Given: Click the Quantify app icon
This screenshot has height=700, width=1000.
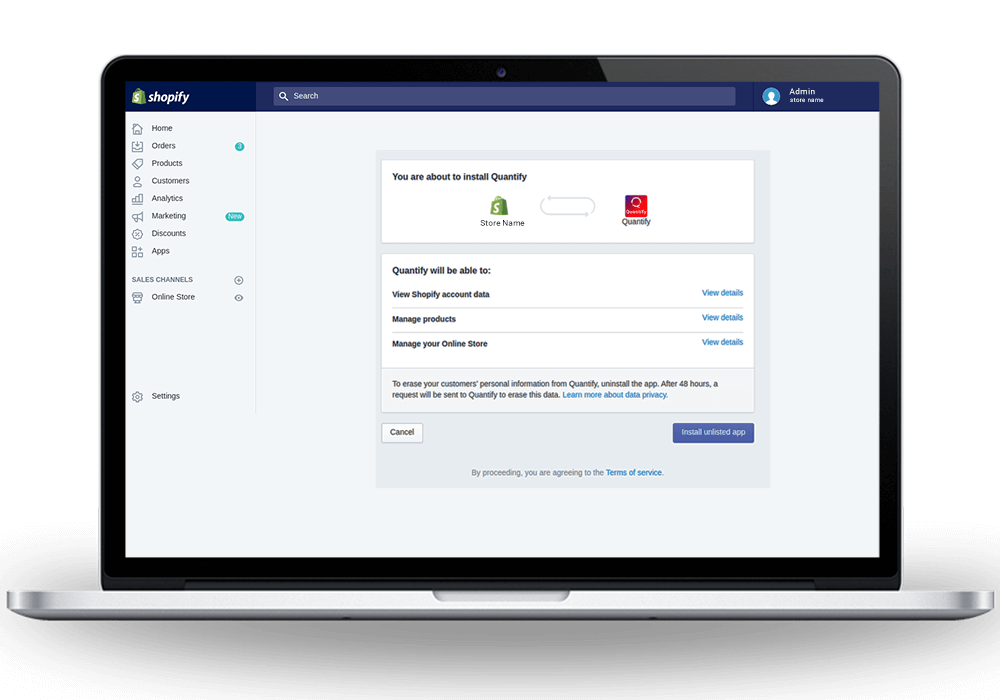Looking at the screenshot, I should [636, 205].
